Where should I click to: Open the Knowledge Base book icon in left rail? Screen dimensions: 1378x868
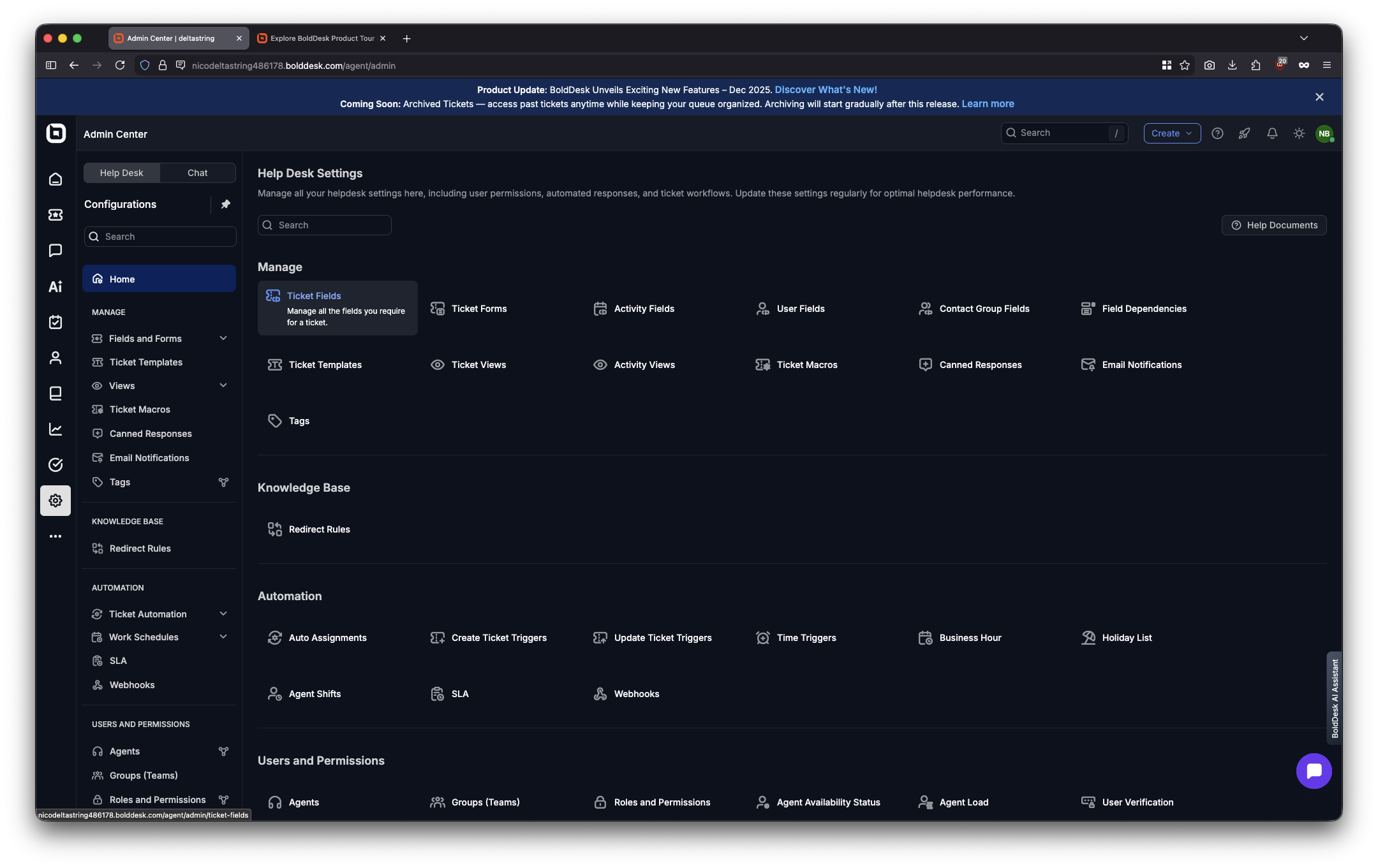56,394
